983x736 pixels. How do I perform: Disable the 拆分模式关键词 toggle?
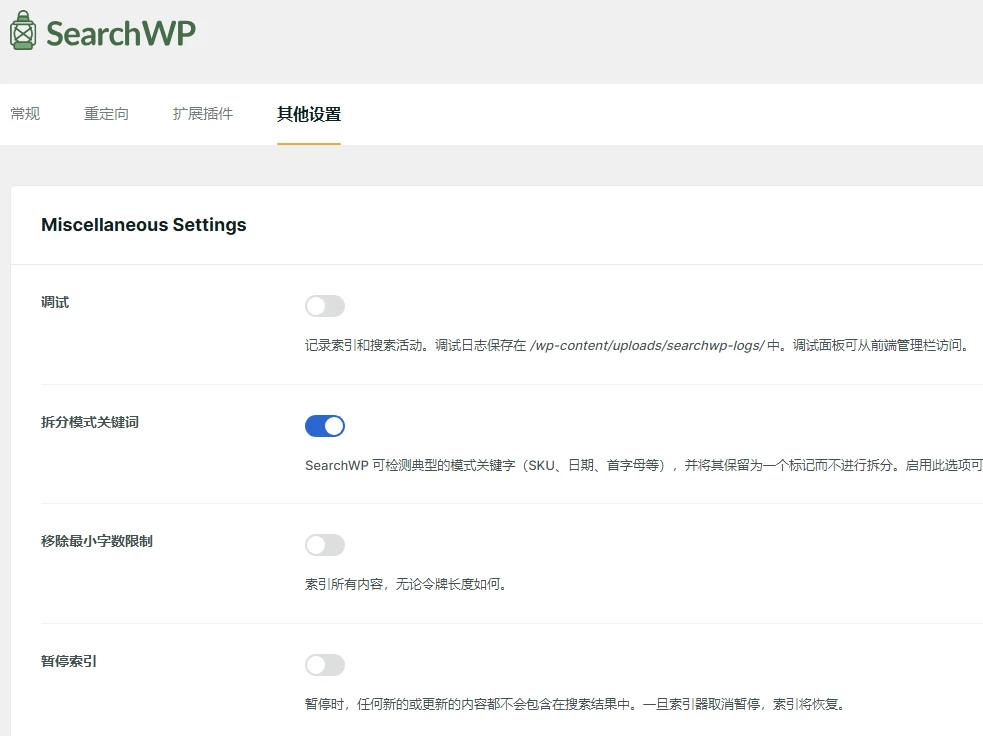coord(324,425)
